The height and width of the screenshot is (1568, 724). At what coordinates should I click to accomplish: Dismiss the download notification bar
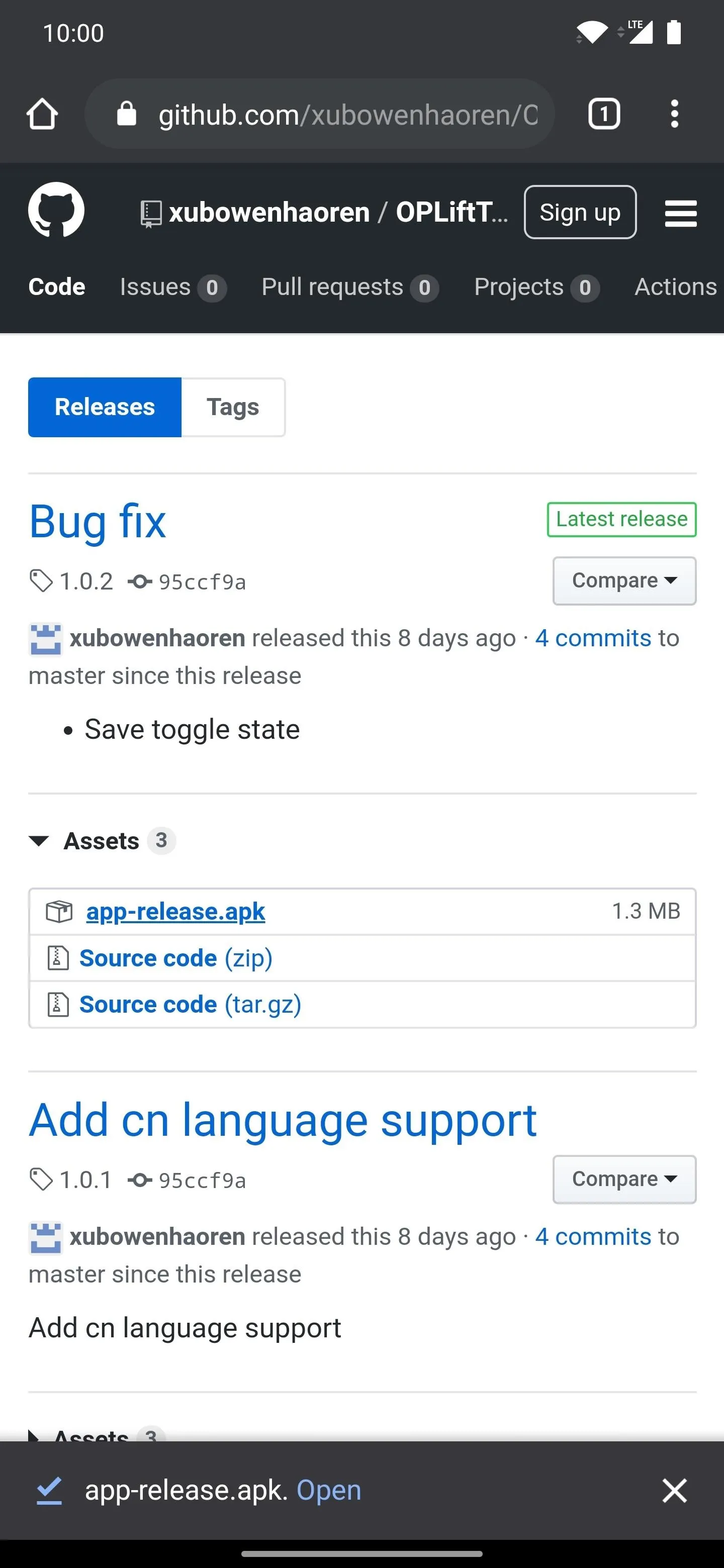[x=674, y=1490]
